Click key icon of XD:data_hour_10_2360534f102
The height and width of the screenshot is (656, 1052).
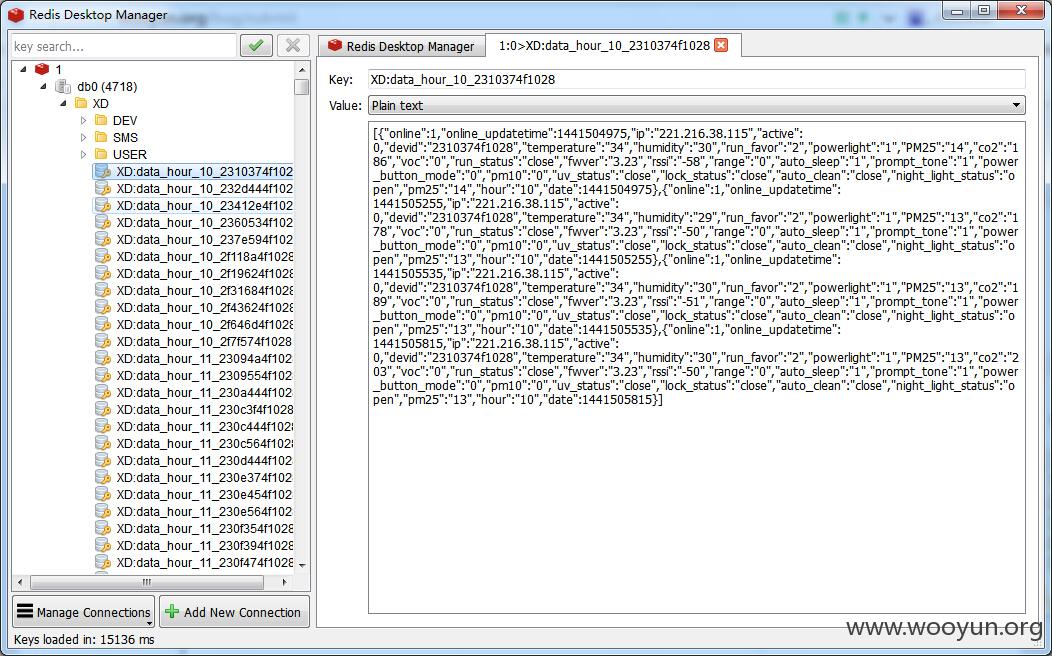(103, 223)
